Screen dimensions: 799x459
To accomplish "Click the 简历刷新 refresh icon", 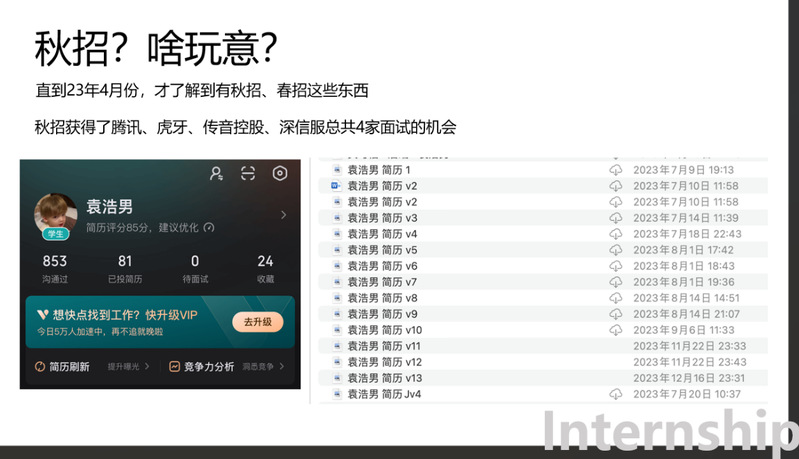I will [41, 367].
